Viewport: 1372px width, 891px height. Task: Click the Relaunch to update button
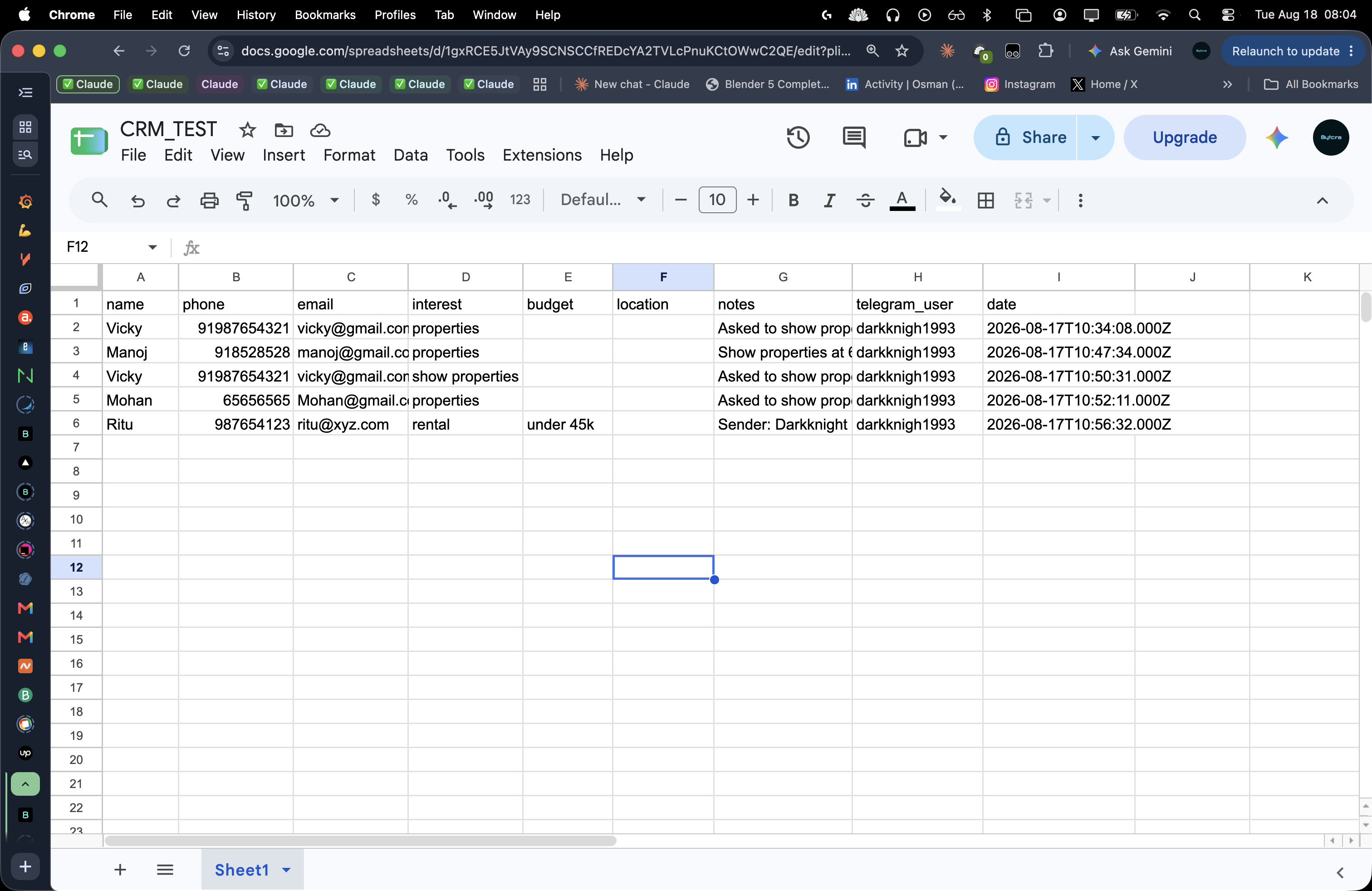point(1293,51)
